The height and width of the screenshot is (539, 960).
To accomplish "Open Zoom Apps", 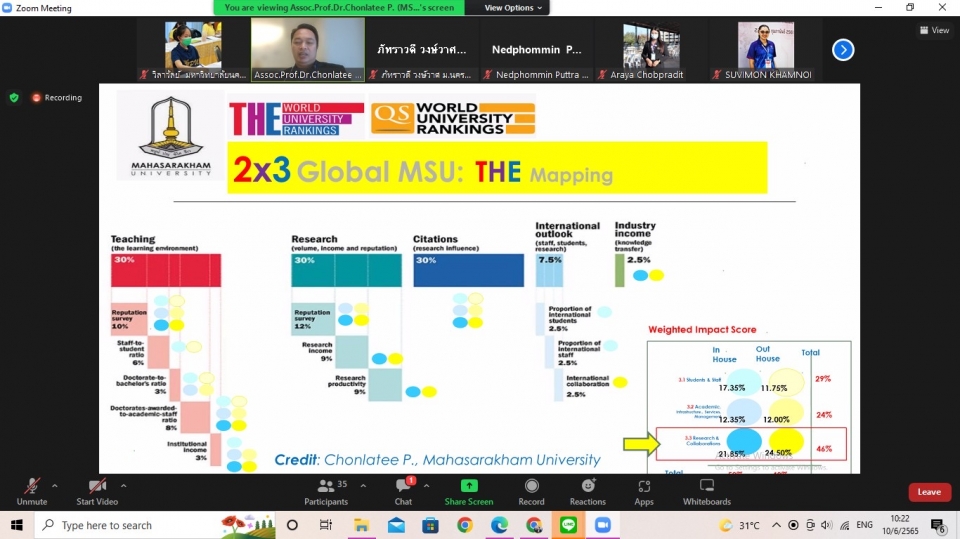I will pos(643,492).
